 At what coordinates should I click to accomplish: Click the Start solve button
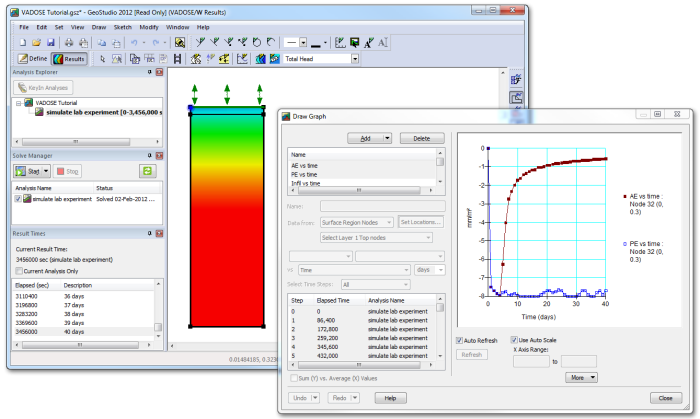[27, 171]
